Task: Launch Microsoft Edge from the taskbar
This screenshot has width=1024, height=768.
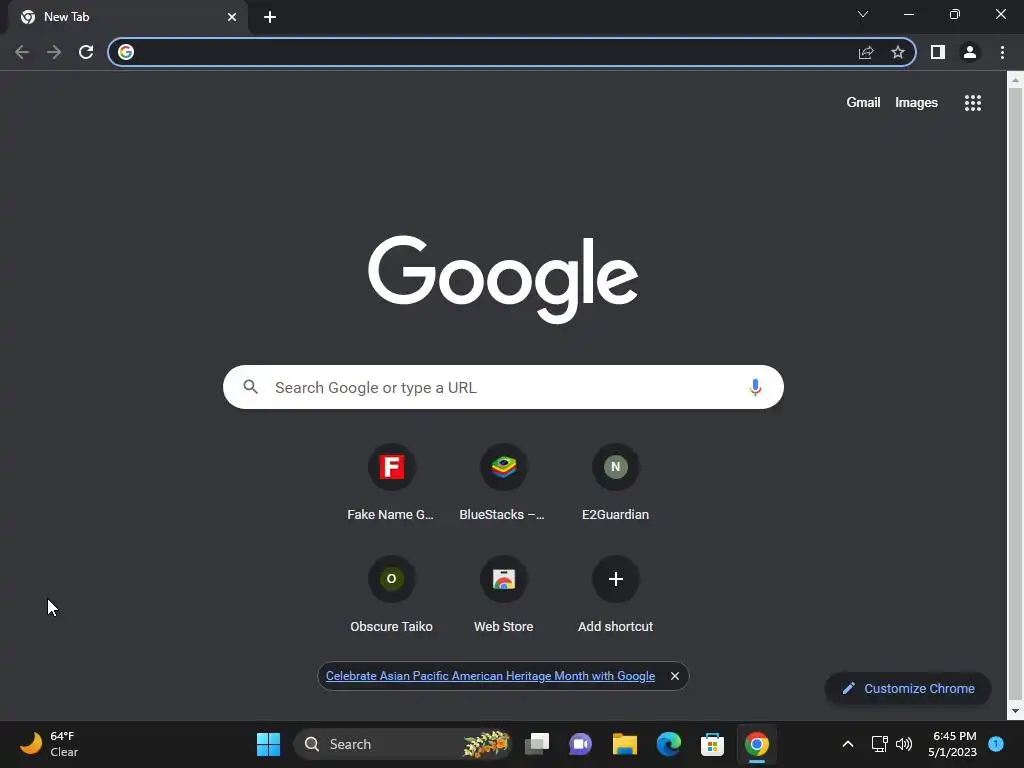Action: [669, 744]
